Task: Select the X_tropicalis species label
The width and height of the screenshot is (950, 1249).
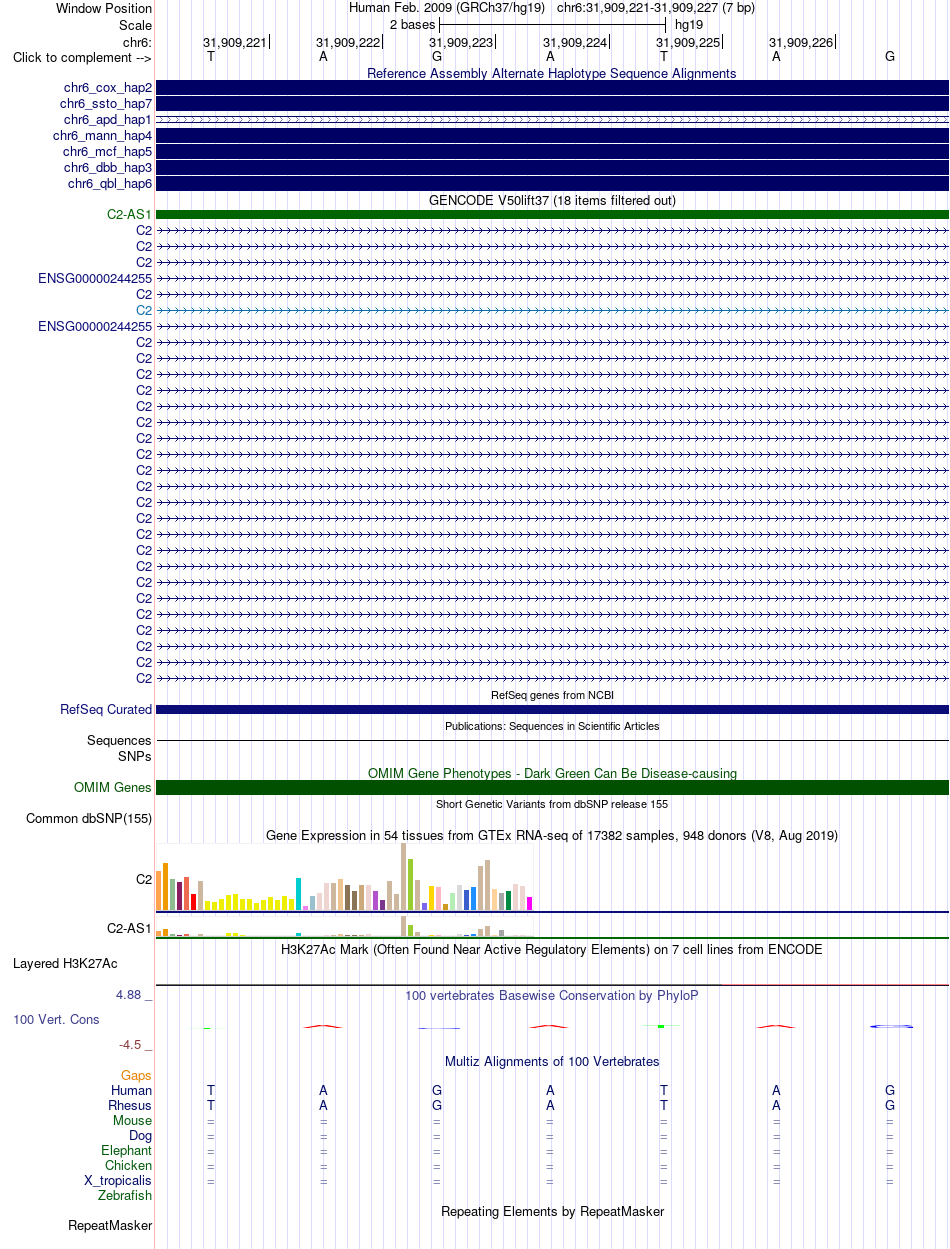Action: click(119, 1181)
